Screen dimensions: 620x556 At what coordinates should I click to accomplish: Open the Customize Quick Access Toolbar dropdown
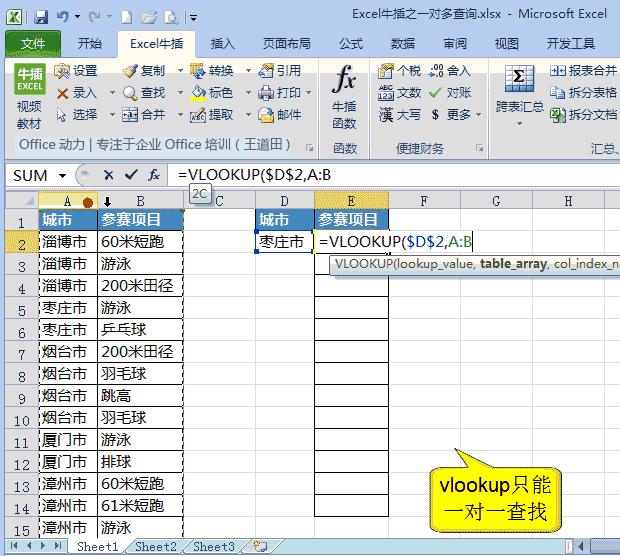(x=193, y=17)
